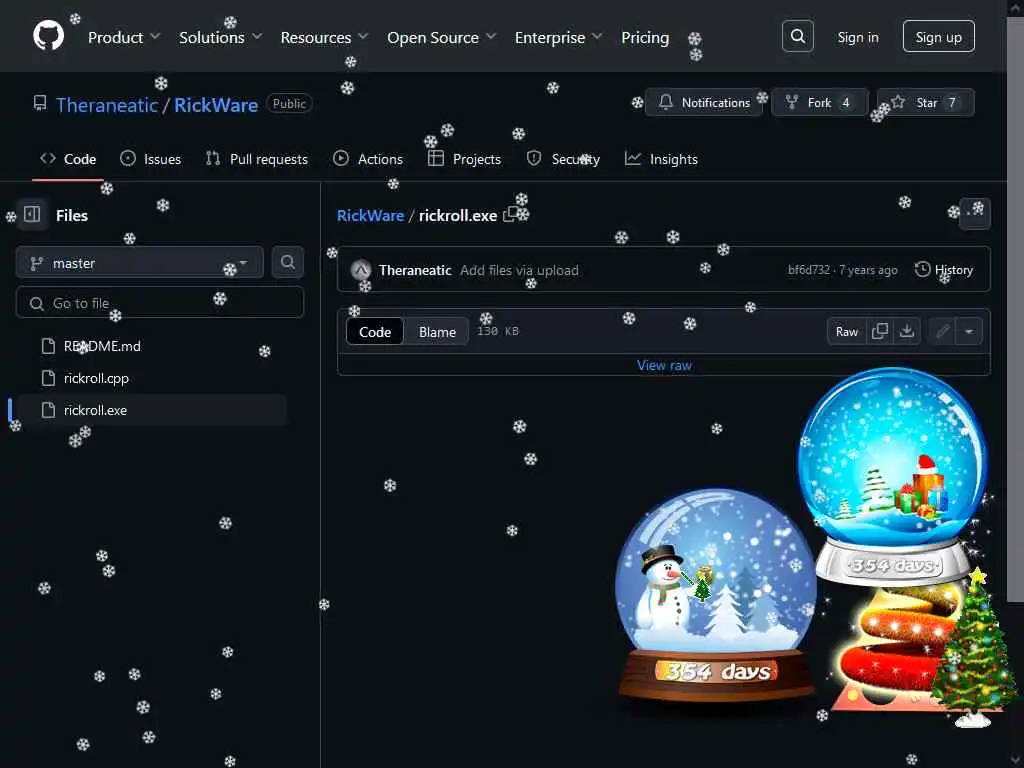This screenshot has width=1024, height=768.
Task: Select the Blame view toggle
Action: pos(437,331)
